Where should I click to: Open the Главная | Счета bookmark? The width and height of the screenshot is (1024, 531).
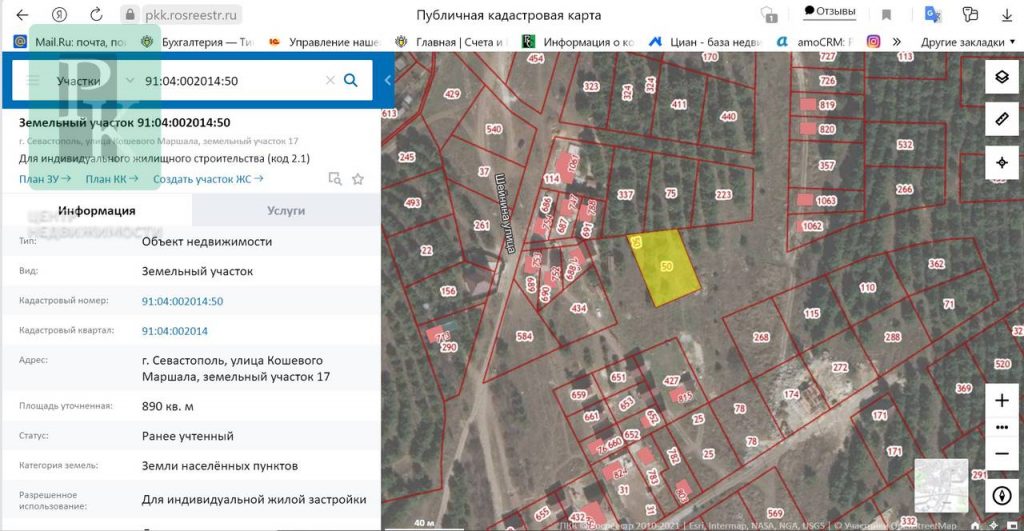click(x=450, y=42)
